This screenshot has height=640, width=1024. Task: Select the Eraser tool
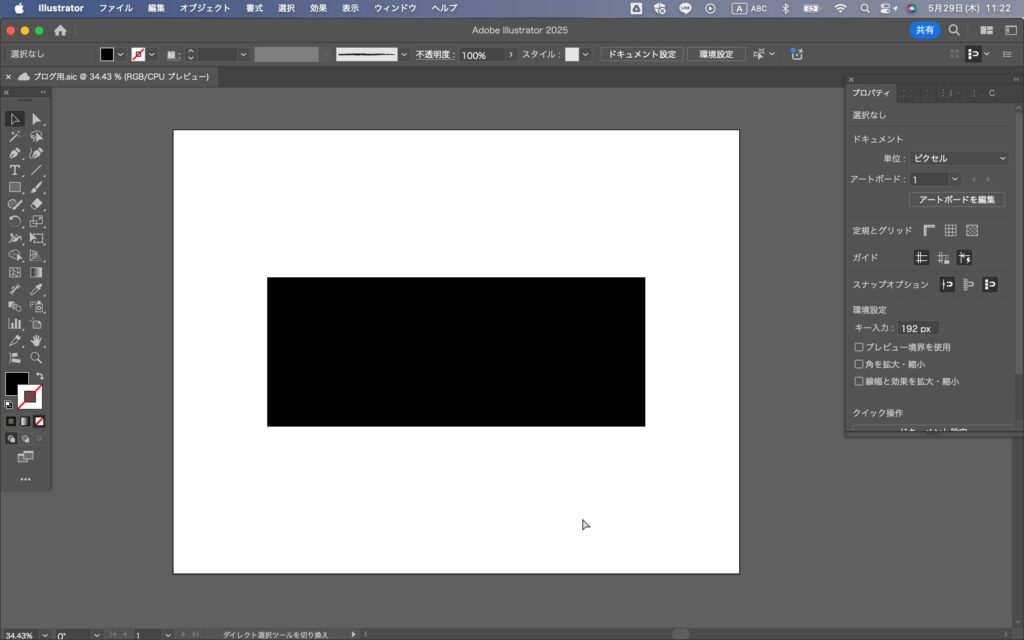(x=37, y=204)
